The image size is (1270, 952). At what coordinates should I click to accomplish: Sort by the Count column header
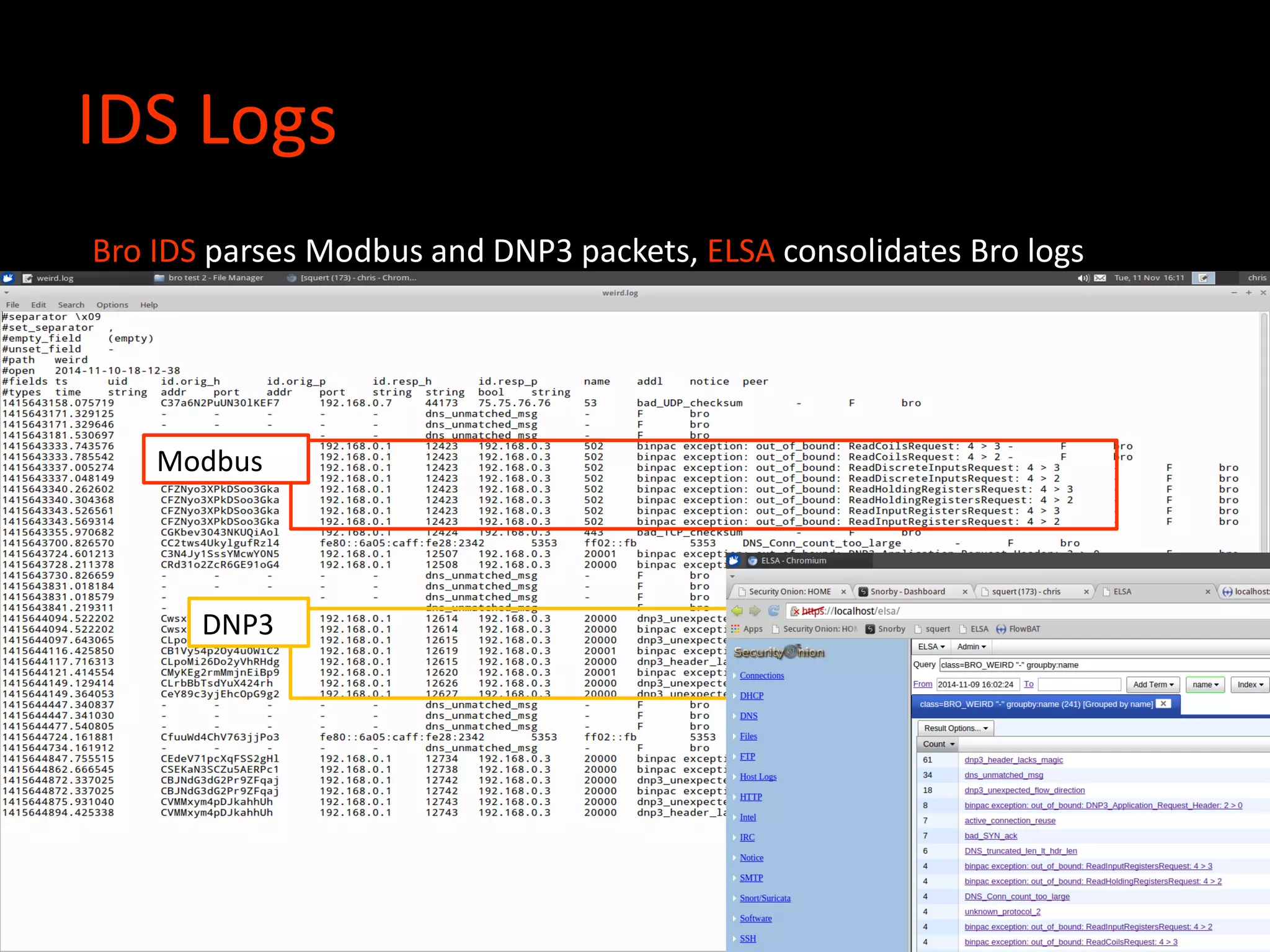[x=938, y=744]
